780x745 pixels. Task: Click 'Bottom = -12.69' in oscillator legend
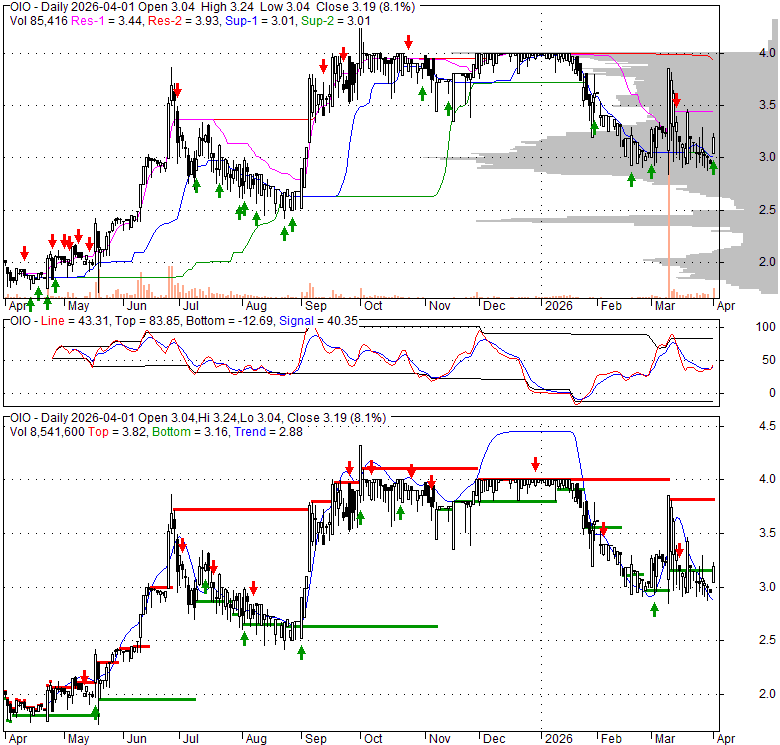coord(229,321)
